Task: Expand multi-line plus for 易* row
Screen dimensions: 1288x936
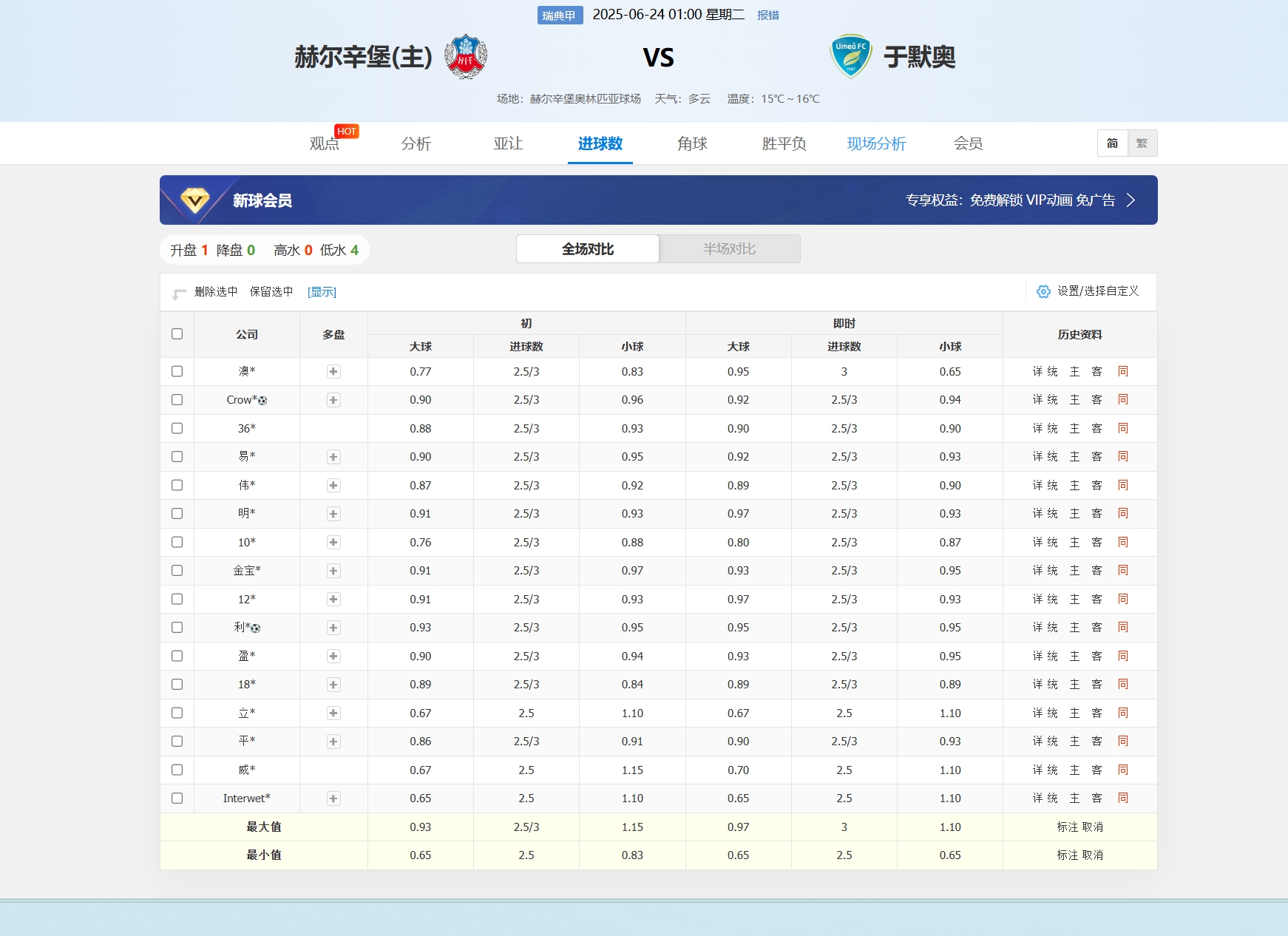Action: click(x=333, y=457)
